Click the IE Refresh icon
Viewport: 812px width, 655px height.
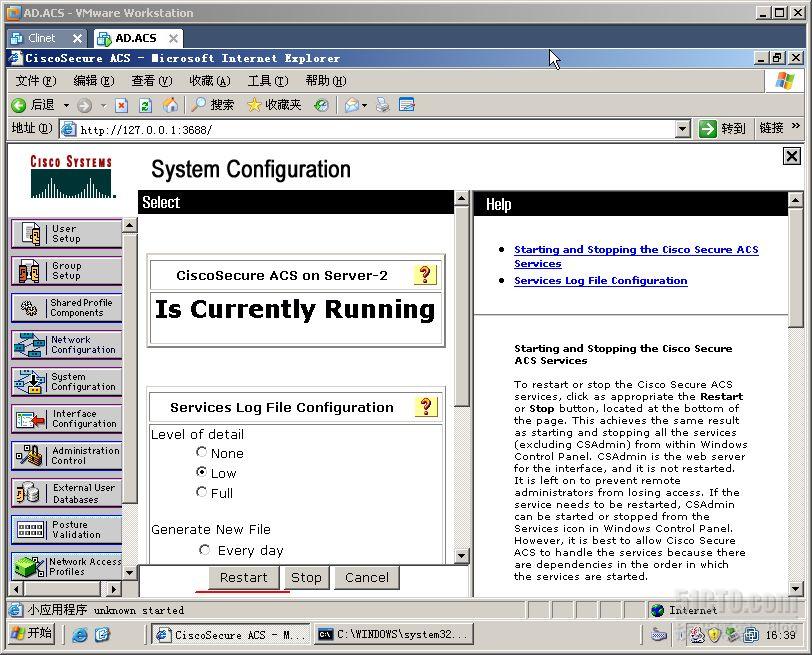click(146, 106)
